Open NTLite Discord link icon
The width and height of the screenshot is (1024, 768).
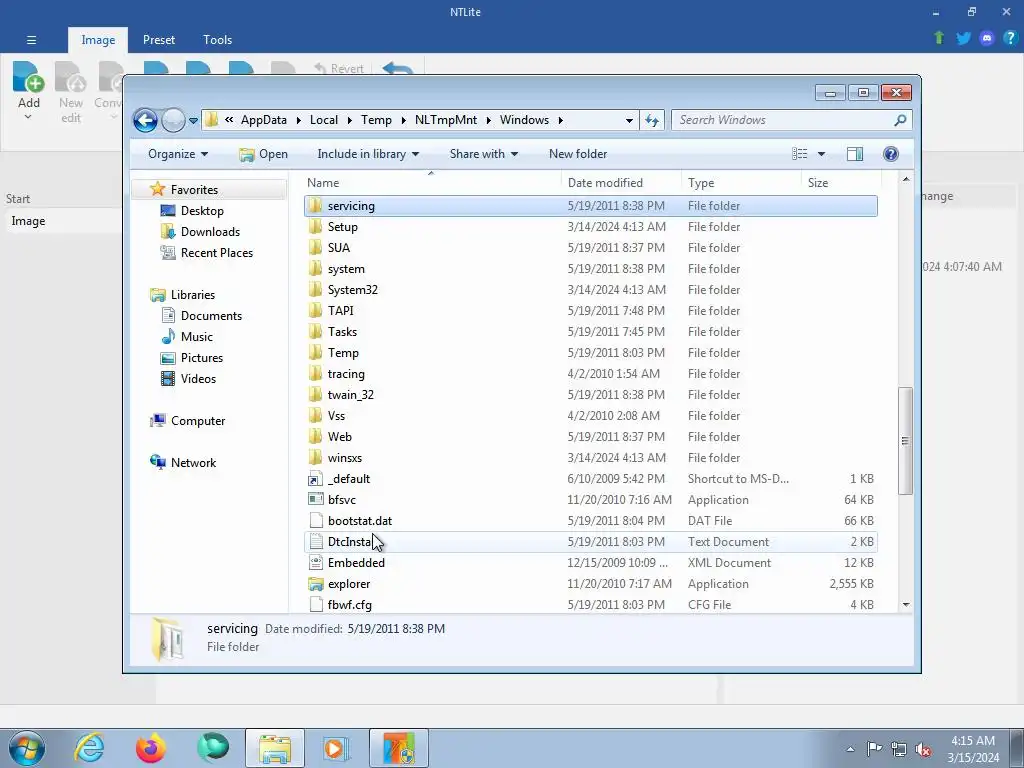[x=987, y=38]
